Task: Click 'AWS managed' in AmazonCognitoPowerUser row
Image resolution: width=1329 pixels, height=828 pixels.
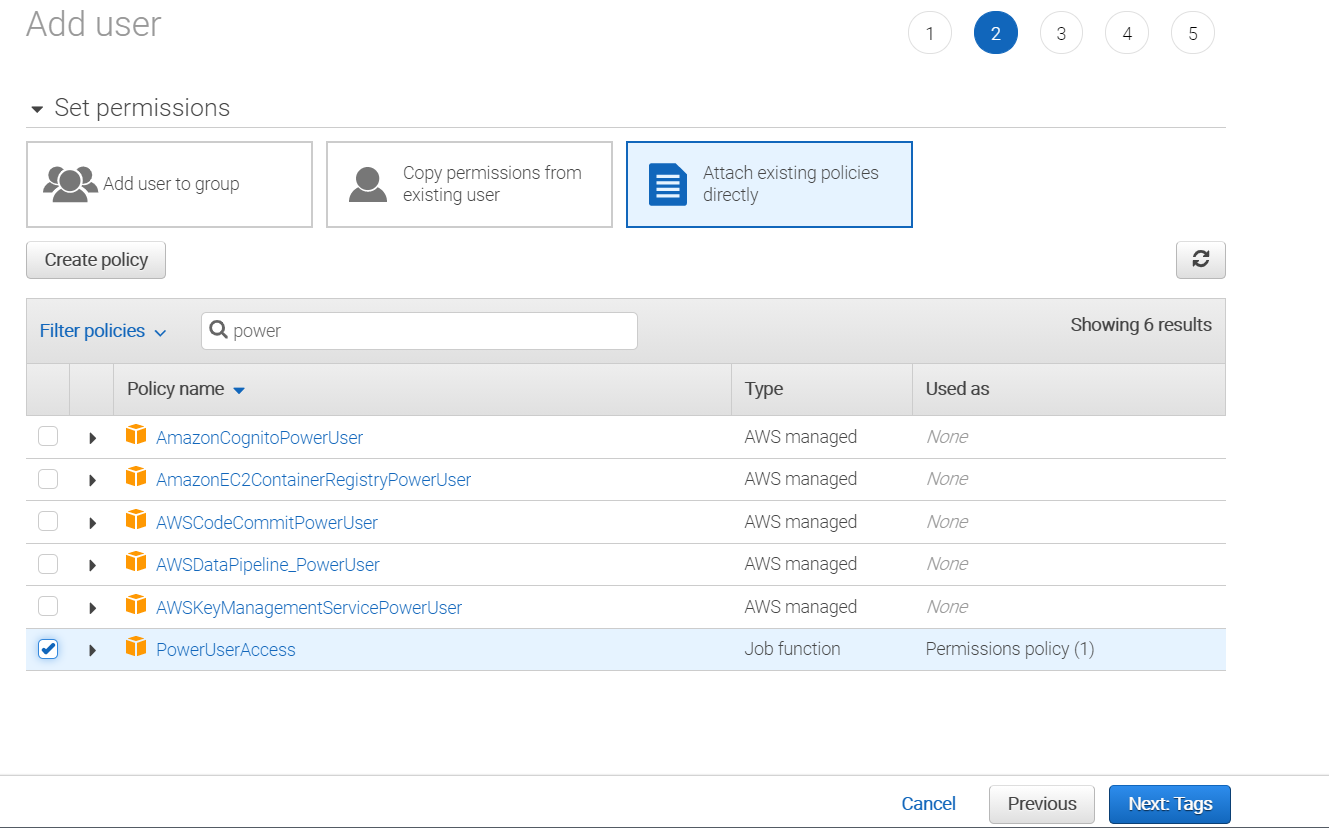Action: point(800,437)
